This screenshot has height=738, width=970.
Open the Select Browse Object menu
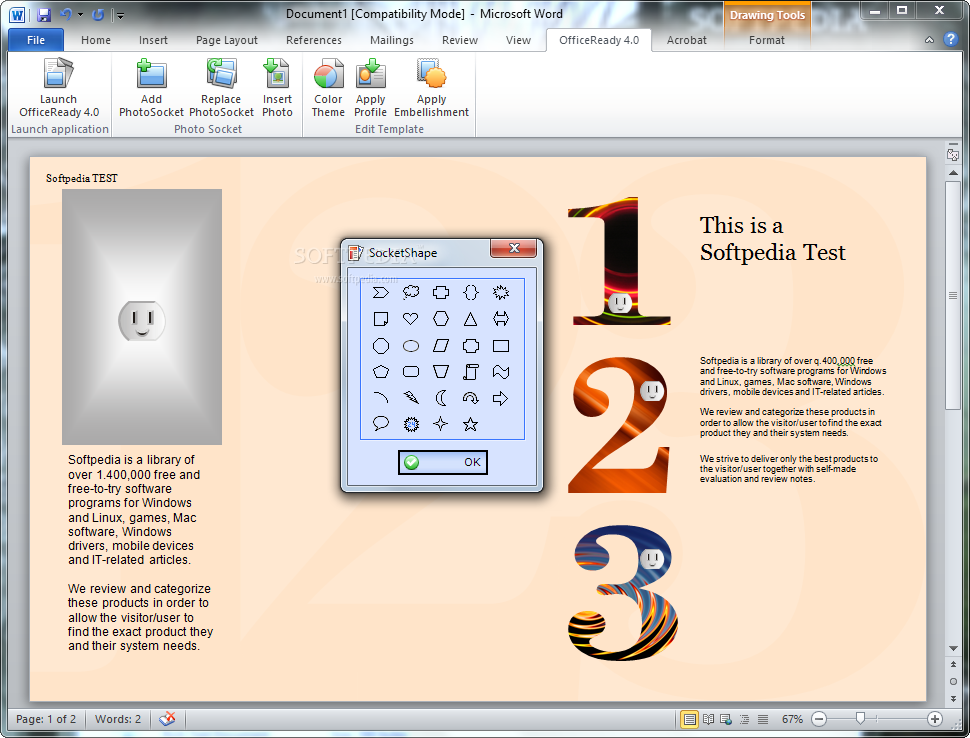coord(953,681)
